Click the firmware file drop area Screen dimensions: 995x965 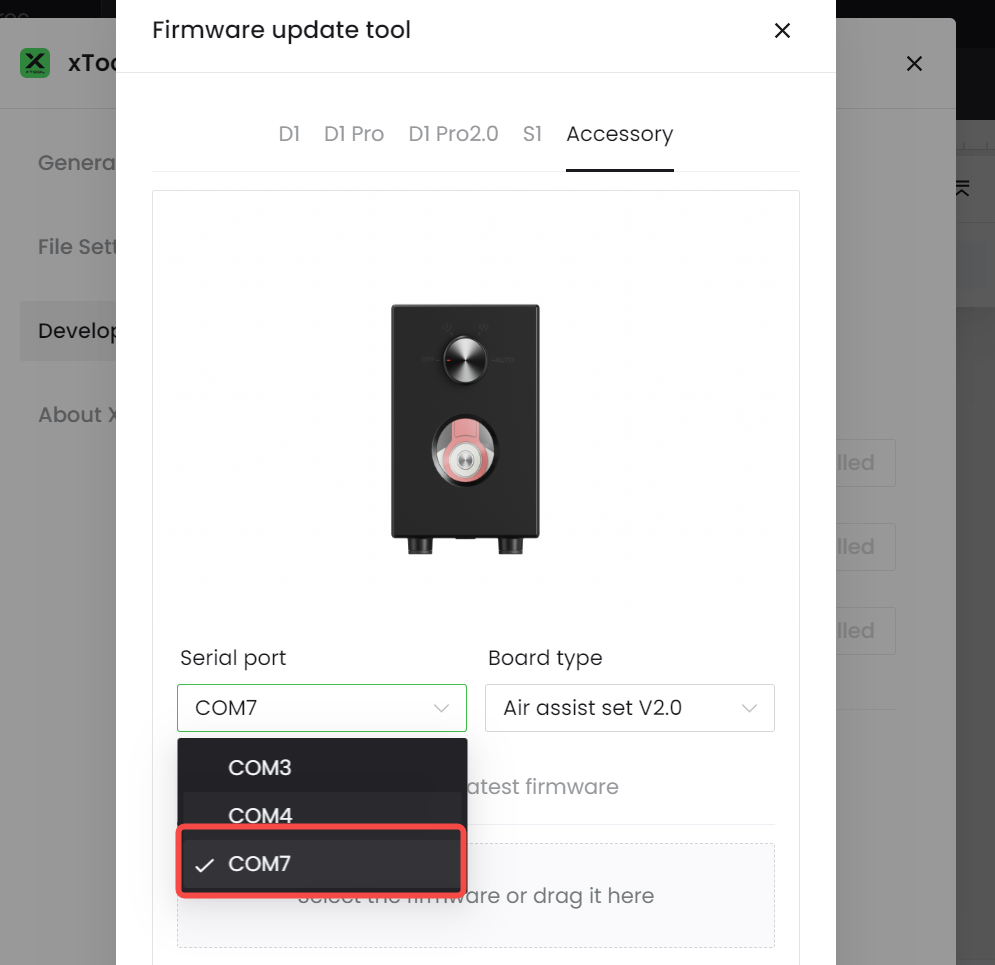(x=476, y=896)
